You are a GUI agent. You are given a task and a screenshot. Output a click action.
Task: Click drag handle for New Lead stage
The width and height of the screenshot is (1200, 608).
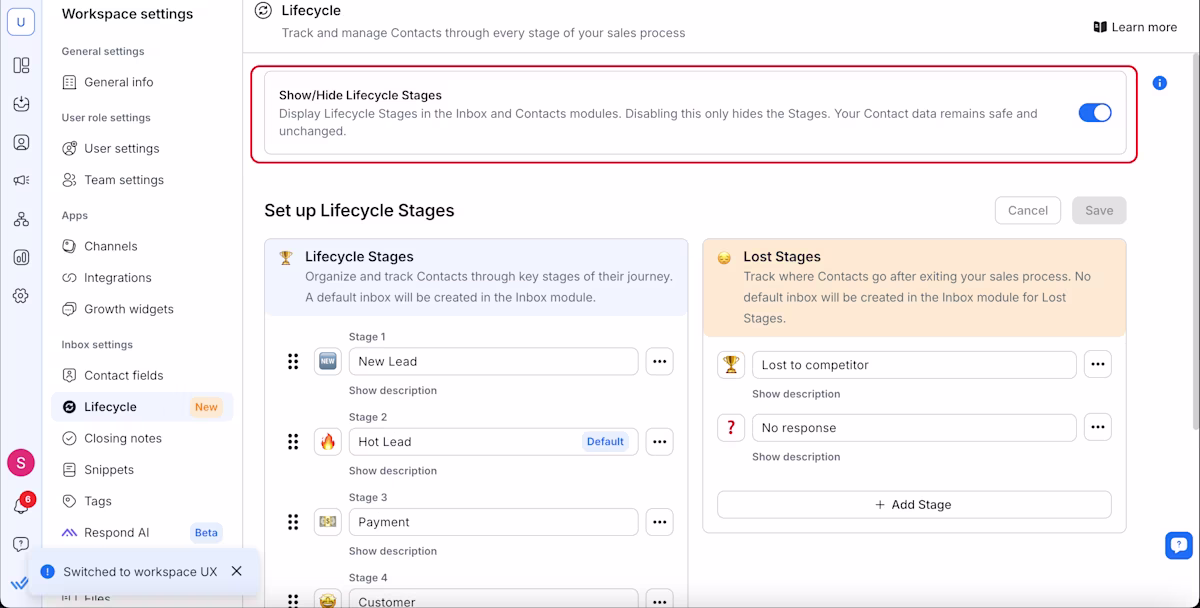[293, 361]
